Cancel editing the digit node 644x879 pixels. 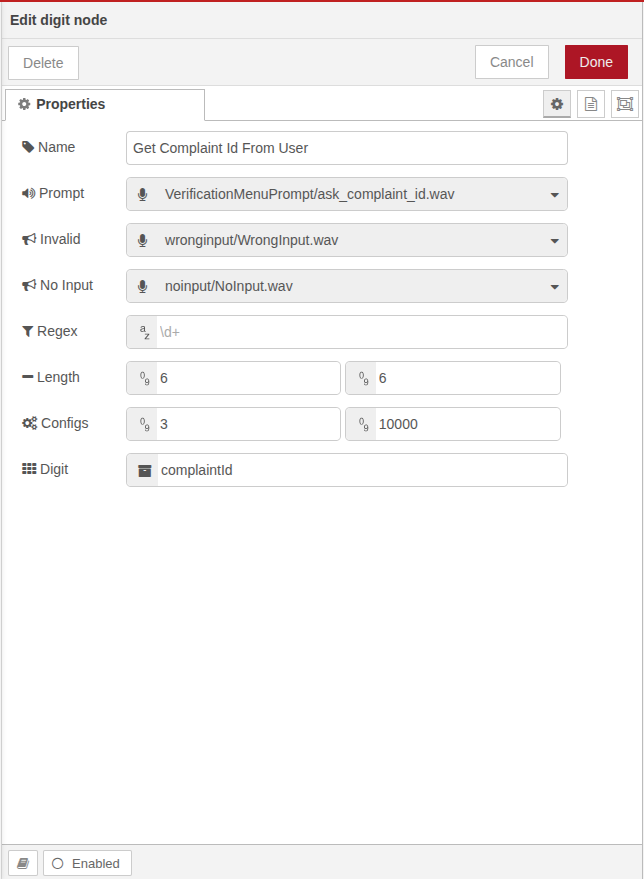pyautogui.click(x=511, y=62)
